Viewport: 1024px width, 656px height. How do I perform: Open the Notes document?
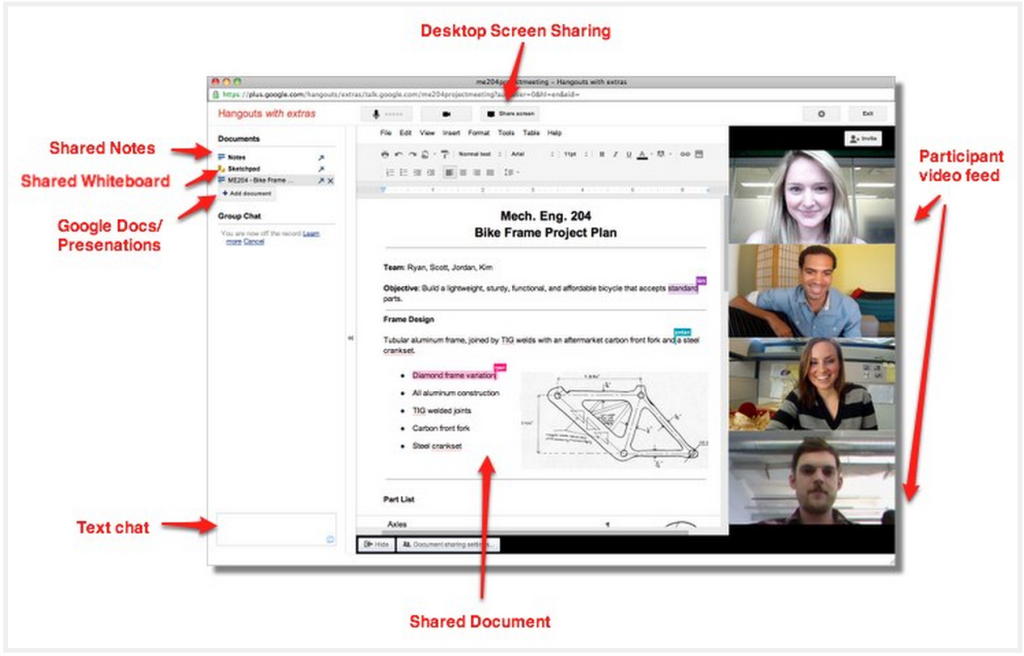[x=236, y=157]
